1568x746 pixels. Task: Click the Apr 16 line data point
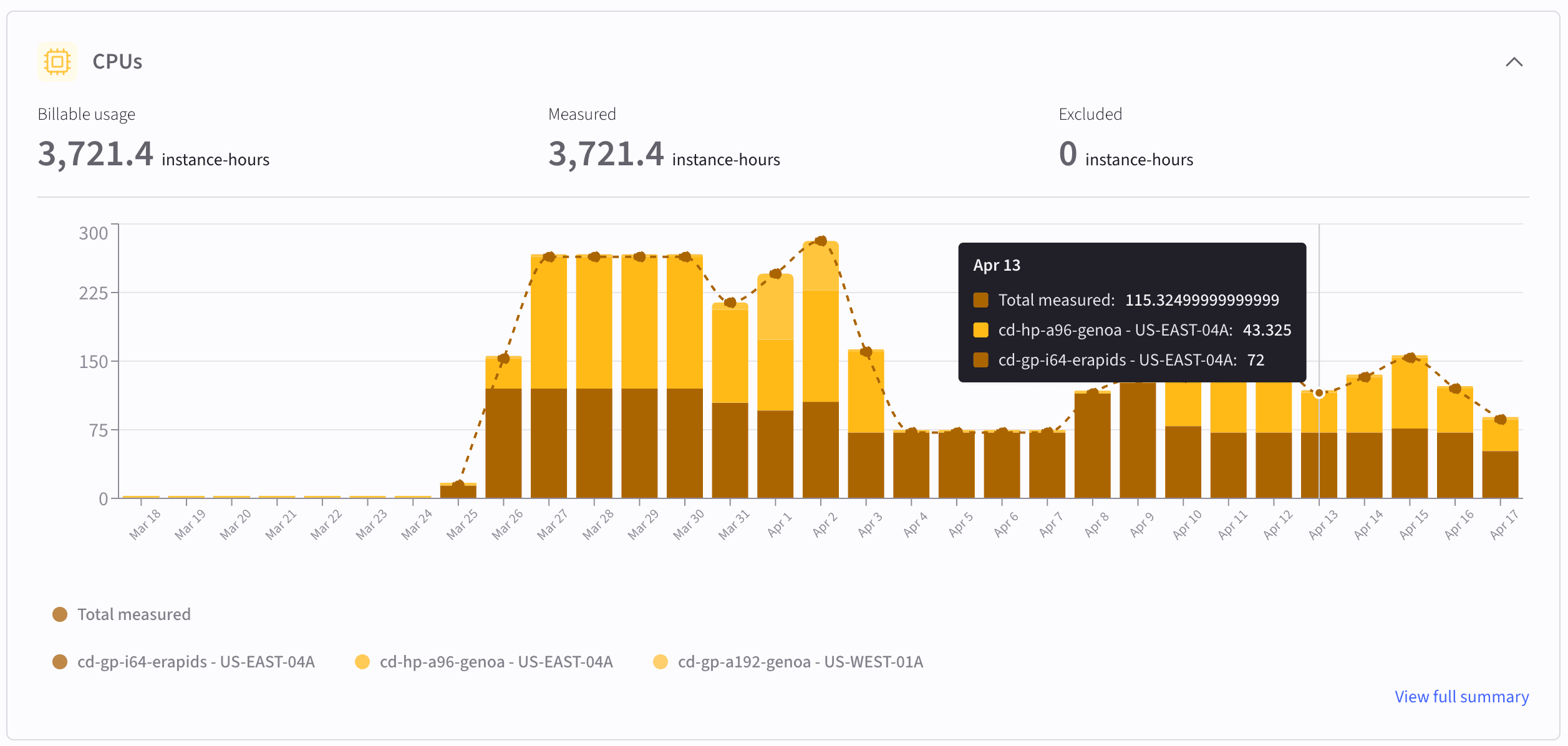point(1455,389)
